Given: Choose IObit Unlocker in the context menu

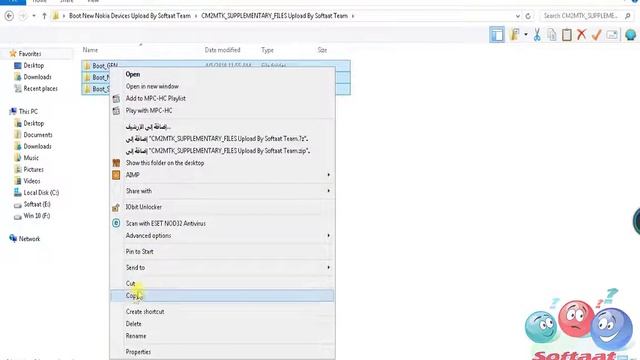Looking at the screenshot, I should click(x=222, y=207).
